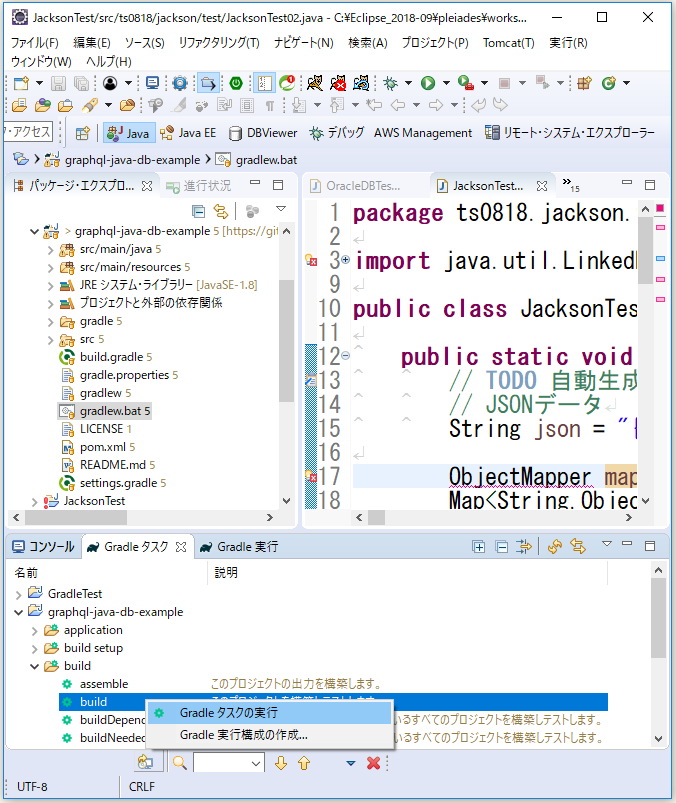Click the New file wizard icon
676x803 pixels.
(21, 83)
